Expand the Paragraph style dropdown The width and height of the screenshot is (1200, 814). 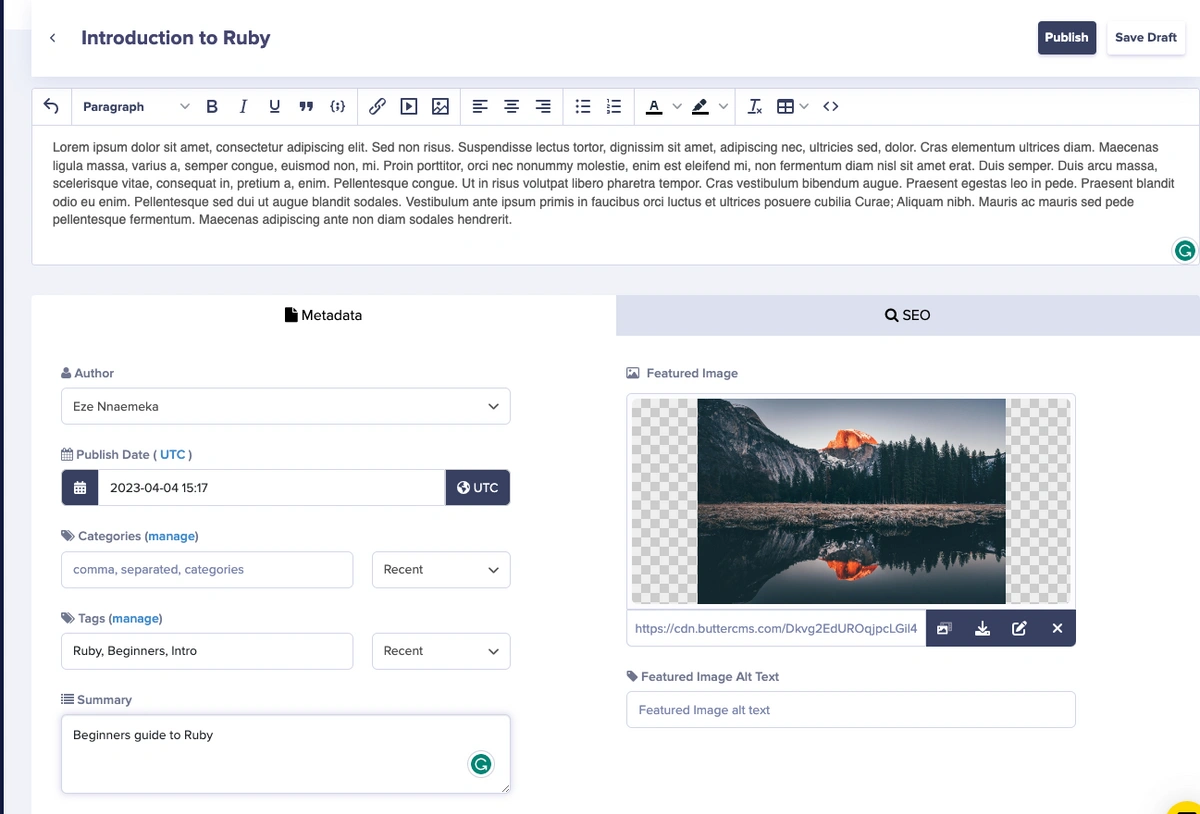pos(135,106)
